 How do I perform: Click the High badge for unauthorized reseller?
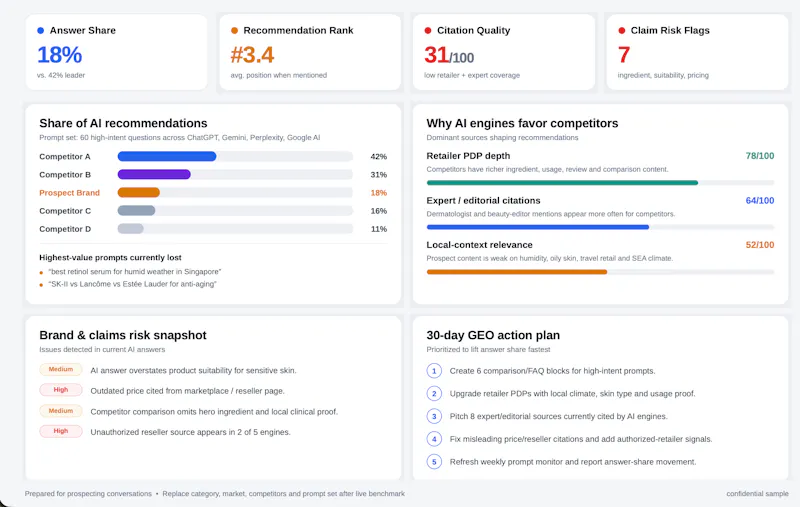61,431
